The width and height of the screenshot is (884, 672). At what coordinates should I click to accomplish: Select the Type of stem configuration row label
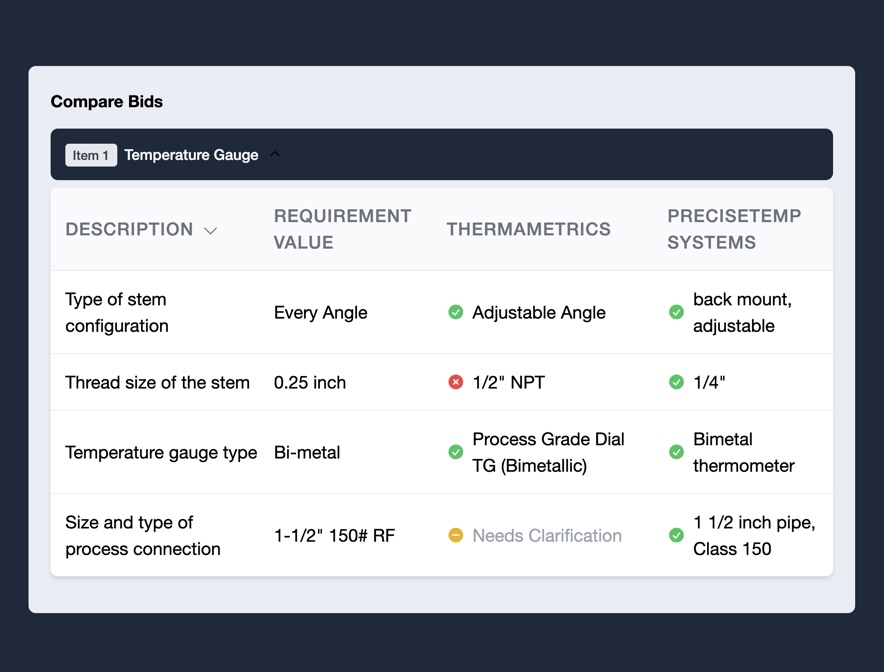click(x=117, y=312)
